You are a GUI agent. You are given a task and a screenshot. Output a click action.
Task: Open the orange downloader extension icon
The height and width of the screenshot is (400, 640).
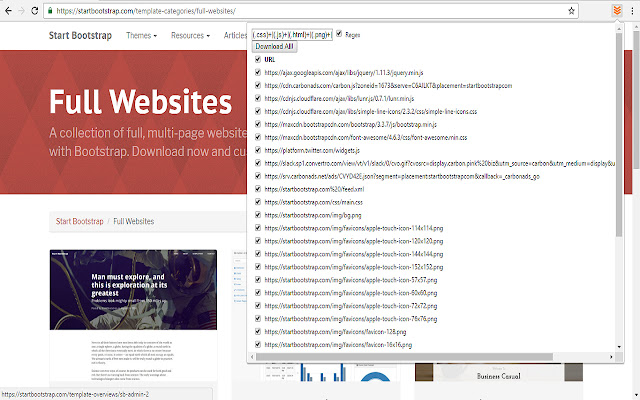[617, 11]
